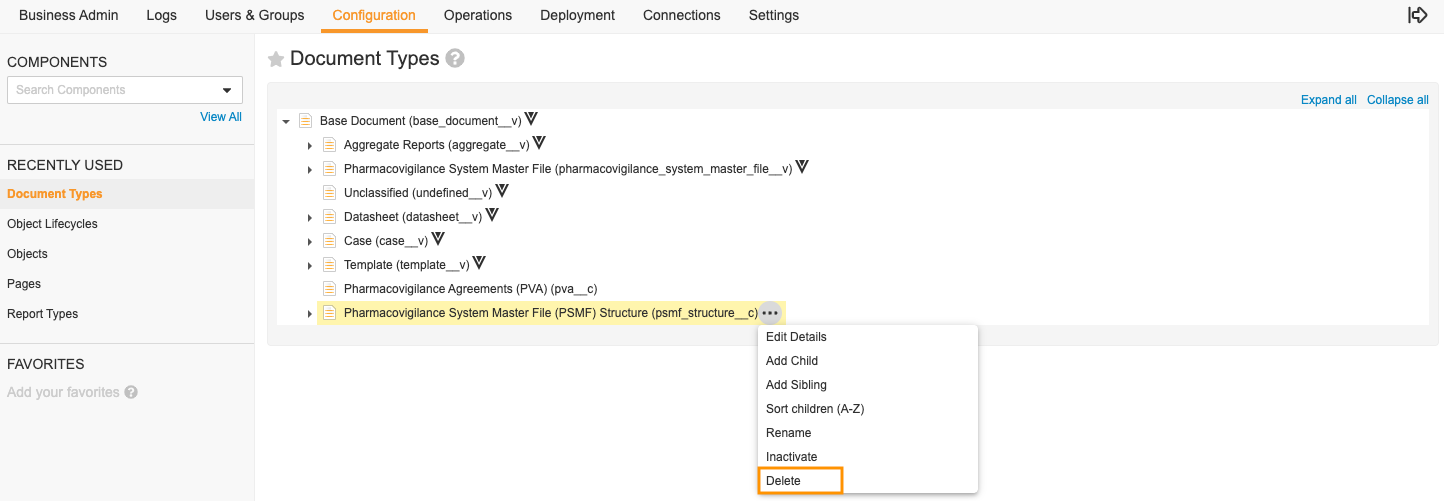Screen dimensions: 1444x501
Task: Click the Veeva V badge beside Base Document
Action: click(531, 119)
